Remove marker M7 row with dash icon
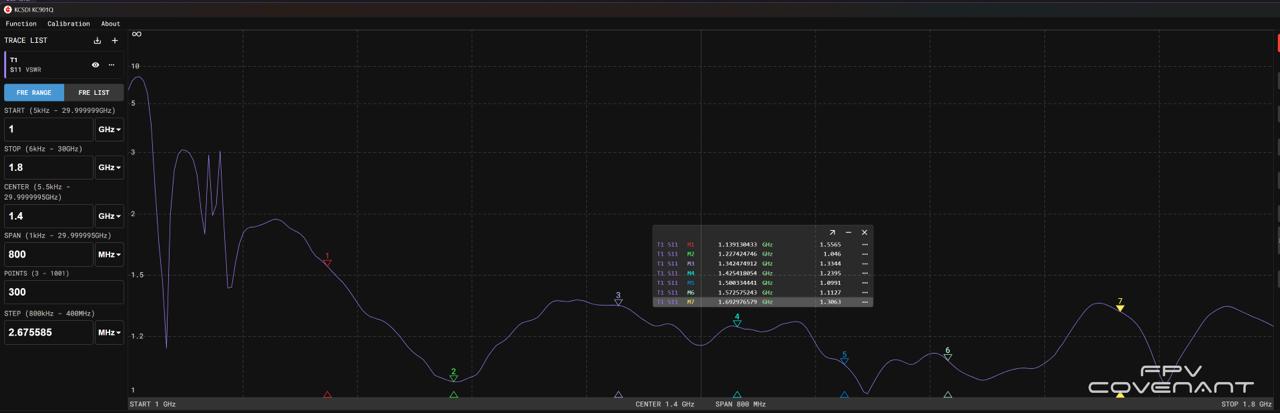The height and width of the screenshot is (413, 1280). [x=865, y=301]
